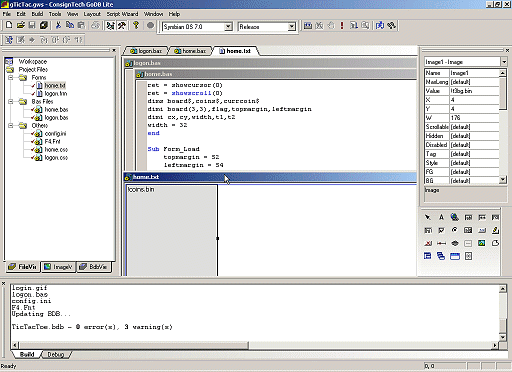Open the Release configuration dropdown
512x372 pixels.
click(292, 27)
